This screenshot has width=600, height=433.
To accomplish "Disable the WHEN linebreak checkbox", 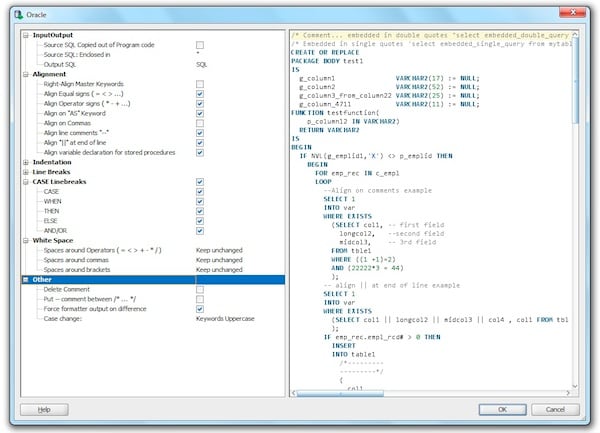I will pos(200,201).
